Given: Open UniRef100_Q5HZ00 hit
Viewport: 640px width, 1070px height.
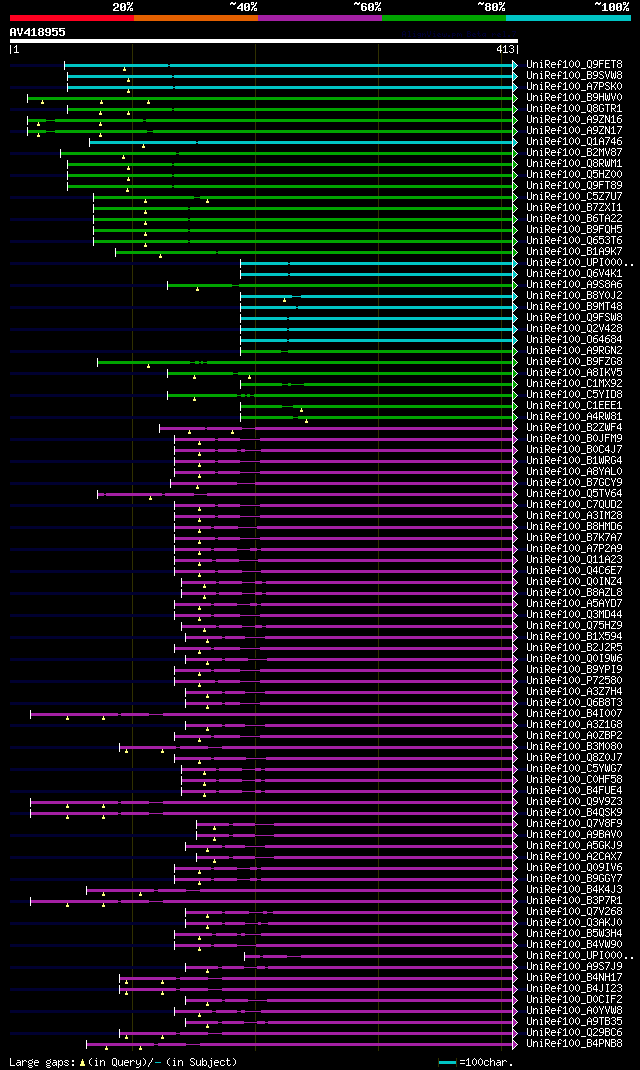Looking at the screenshot, I should [x=574, y=174].
